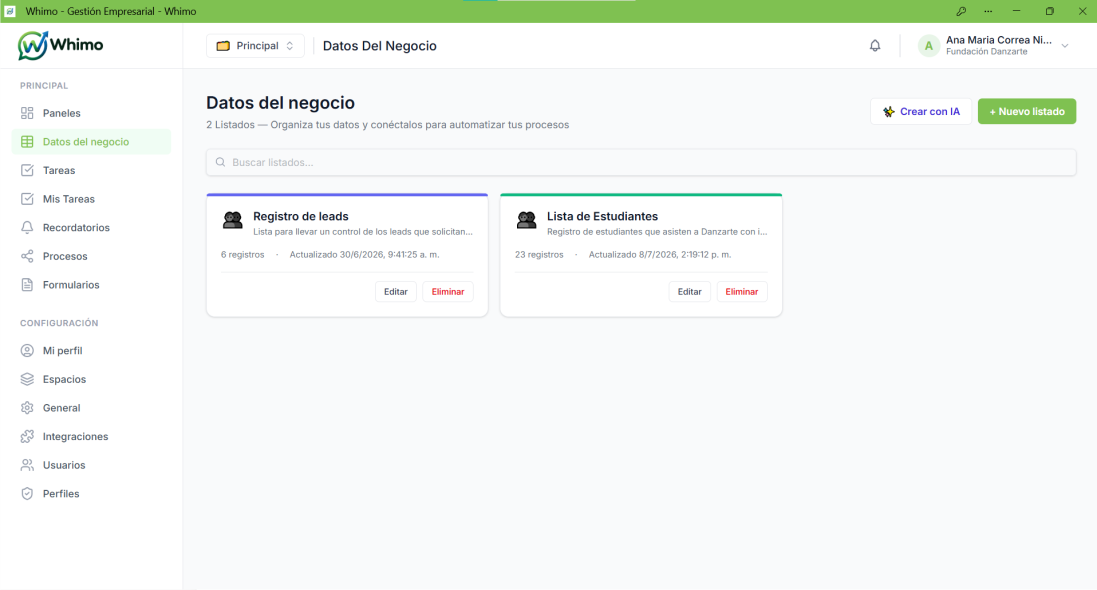Open Formularios section

[92, 285]
